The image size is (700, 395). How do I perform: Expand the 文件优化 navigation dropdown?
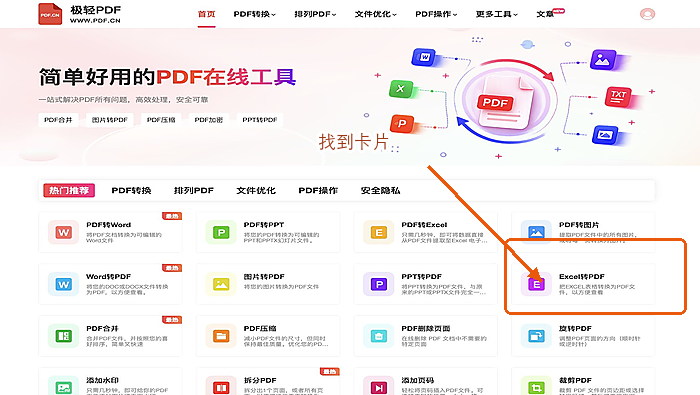[x=375, y=14]
